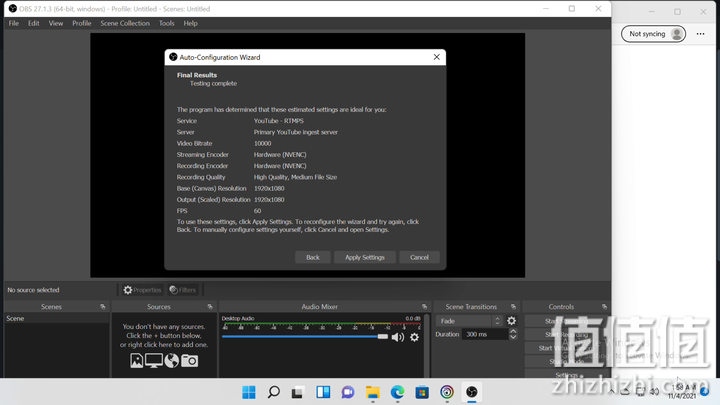Open Microsoft Edge on taskbar

397,392
